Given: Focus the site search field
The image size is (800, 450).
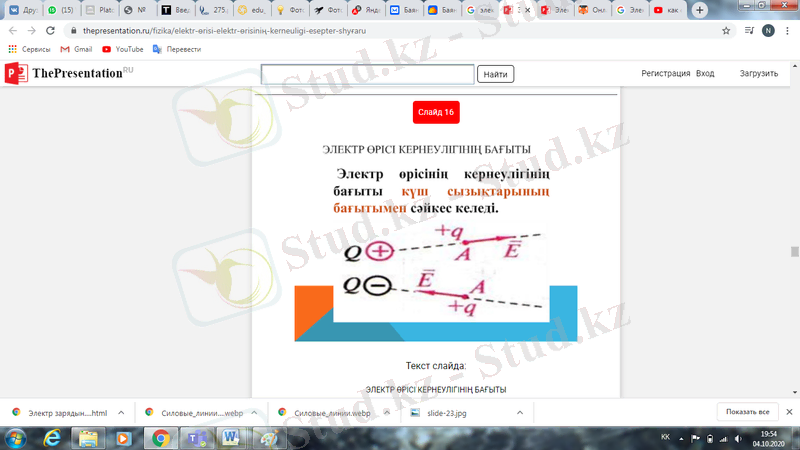Looking at the screenshot, I should 367,74.
